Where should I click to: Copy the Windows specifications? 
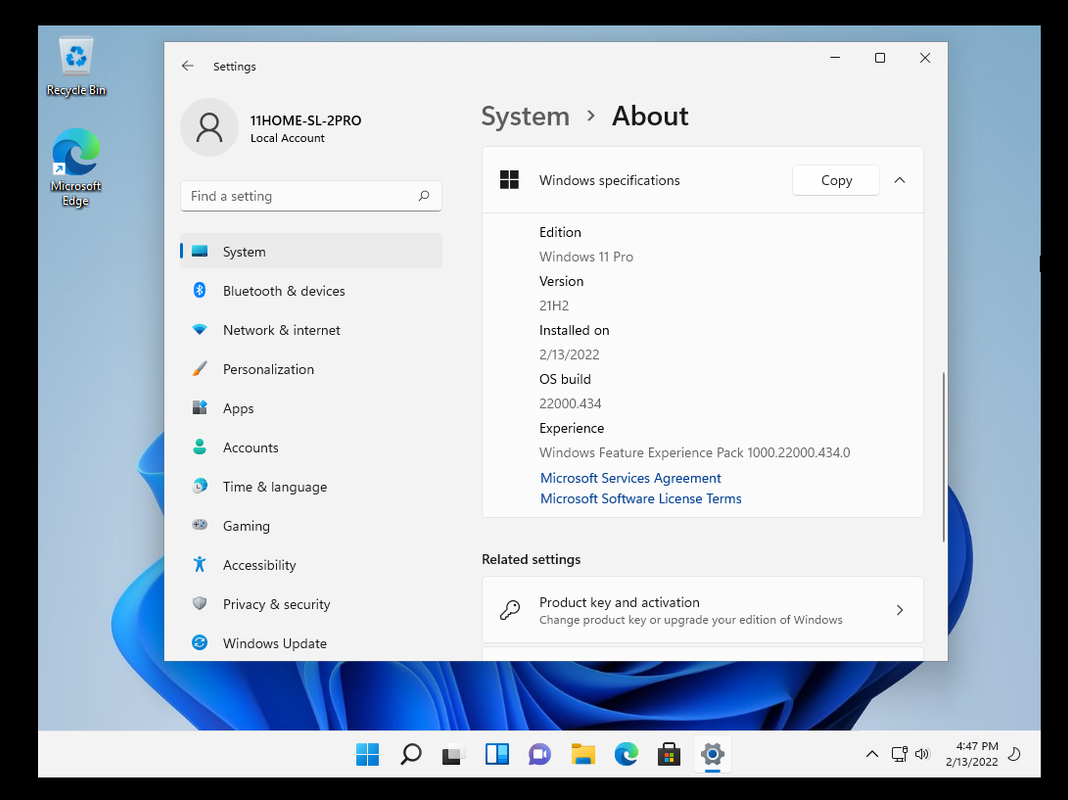click(x=836, y=180)
